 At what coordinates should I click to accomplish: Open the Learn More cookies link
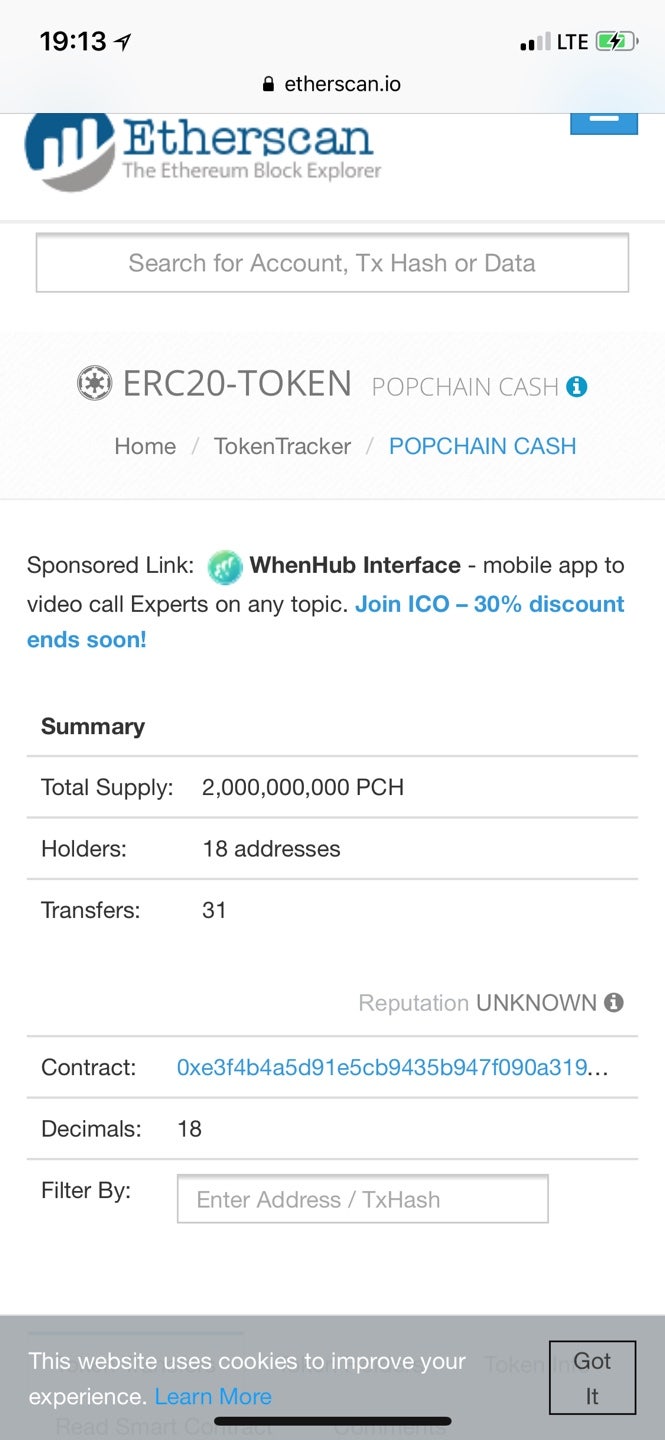213,1396
